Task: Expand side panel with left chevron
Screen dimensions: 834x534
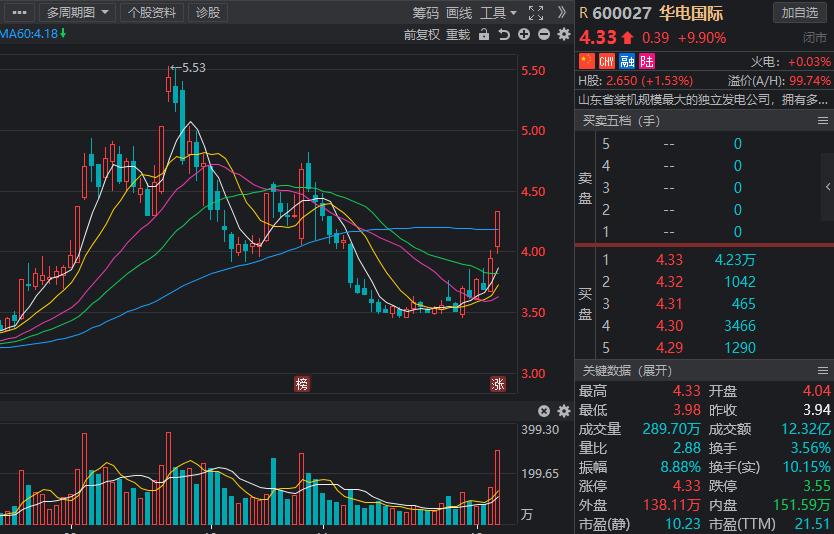Action: click(828, 187)
